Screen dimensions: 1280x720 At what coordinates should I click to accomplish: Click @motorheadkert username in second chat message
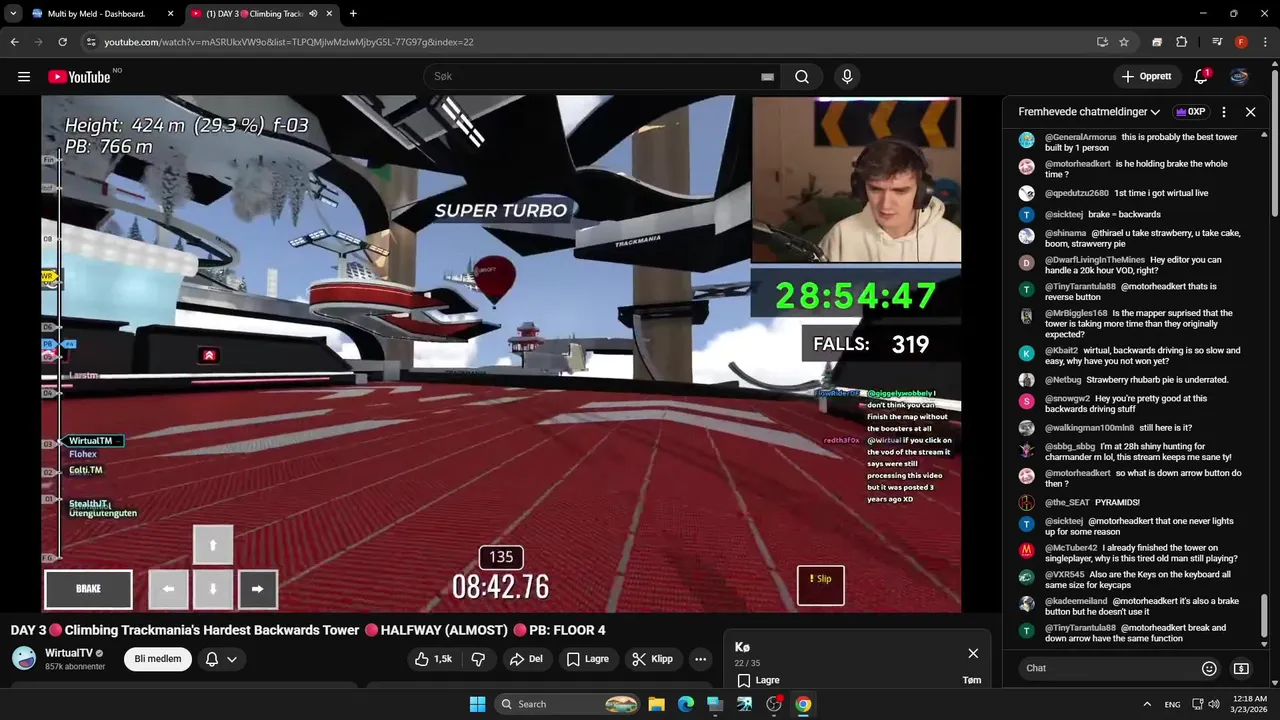(x=1078, y=163)
